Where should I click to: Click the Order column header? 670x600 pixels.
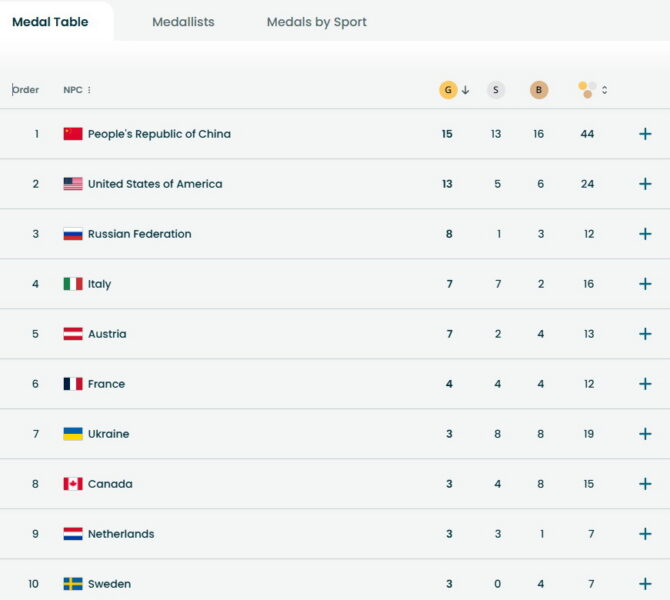point(26,90)
